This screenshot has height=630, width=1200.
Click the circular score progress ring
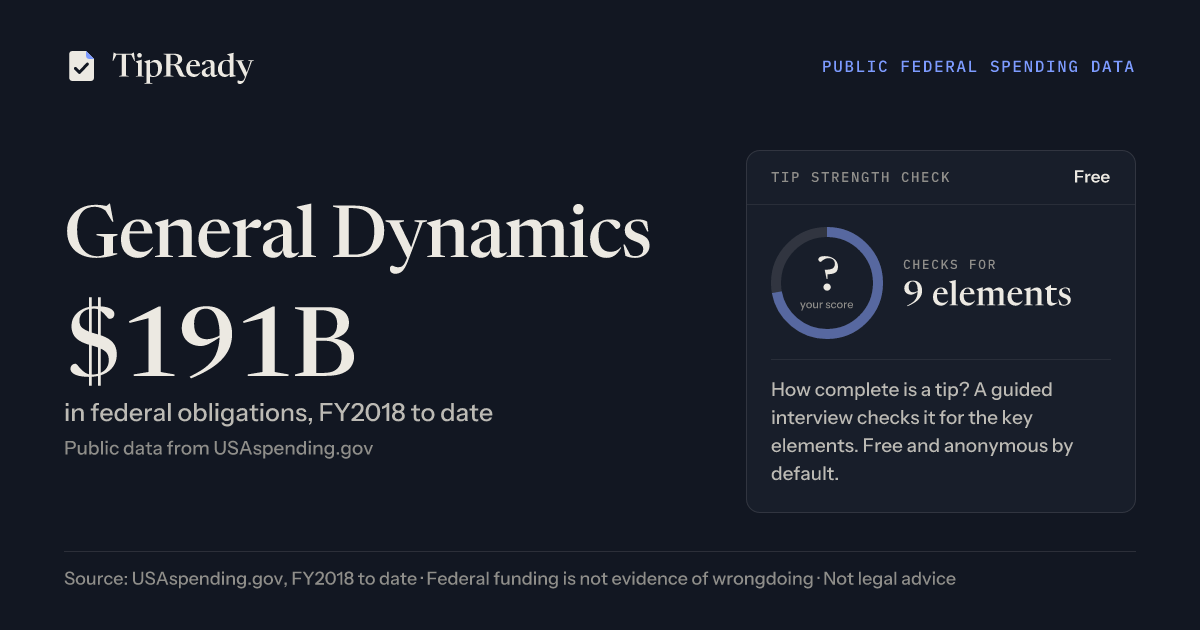click(x=827, y=283)
